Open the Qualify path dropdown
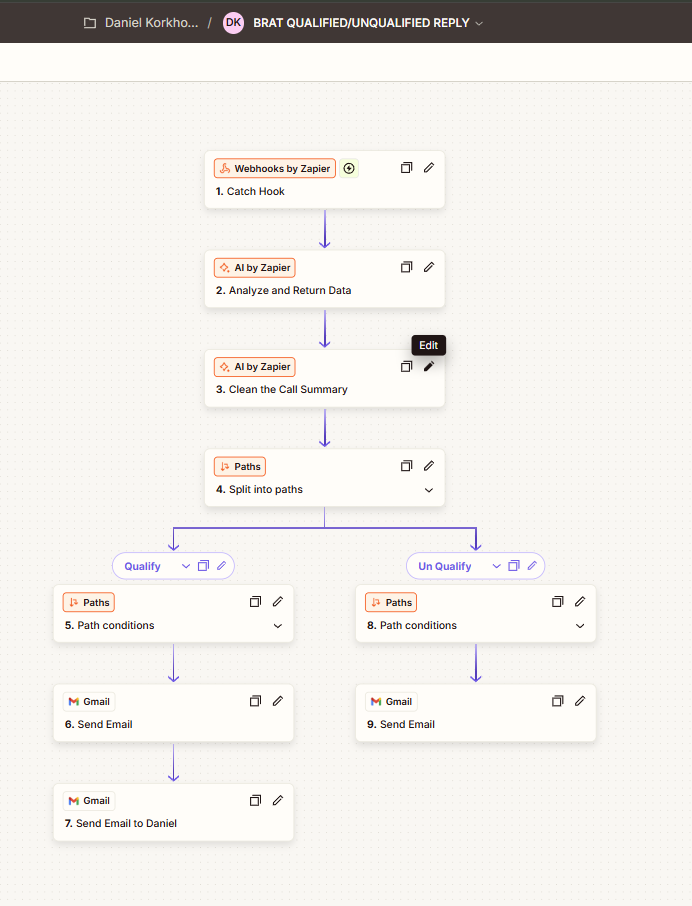Viewport: 692px width, 906px height. [x=185, y=566]
